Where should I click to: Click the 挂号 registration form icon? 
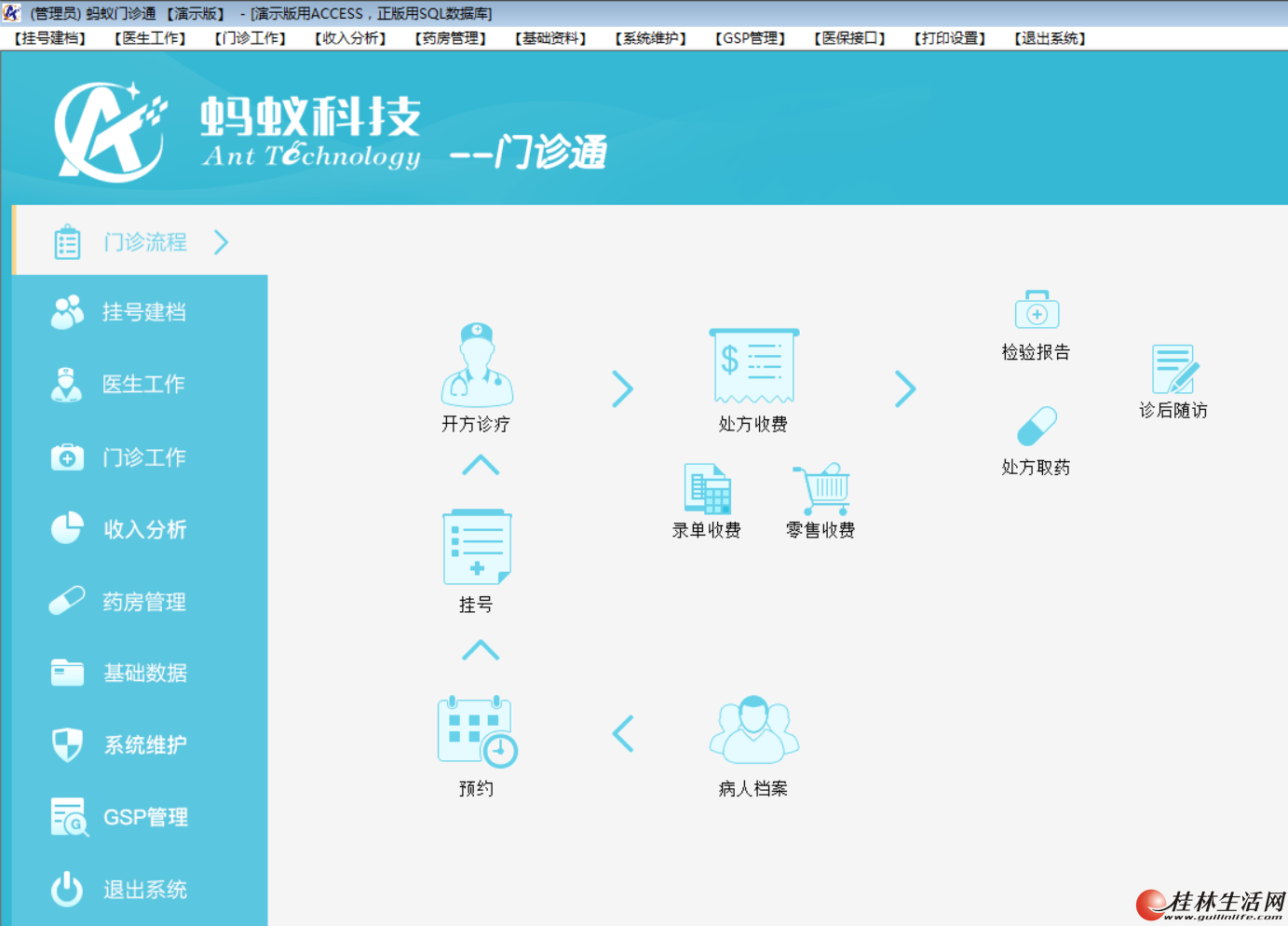tap(477, 547)
